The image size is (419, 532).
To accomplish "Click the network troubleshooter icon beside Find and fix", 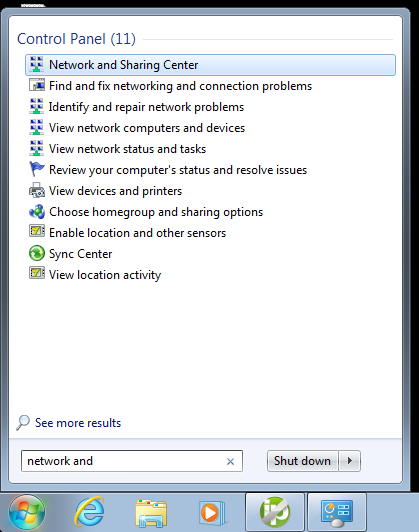I will (x=37, y=85).
